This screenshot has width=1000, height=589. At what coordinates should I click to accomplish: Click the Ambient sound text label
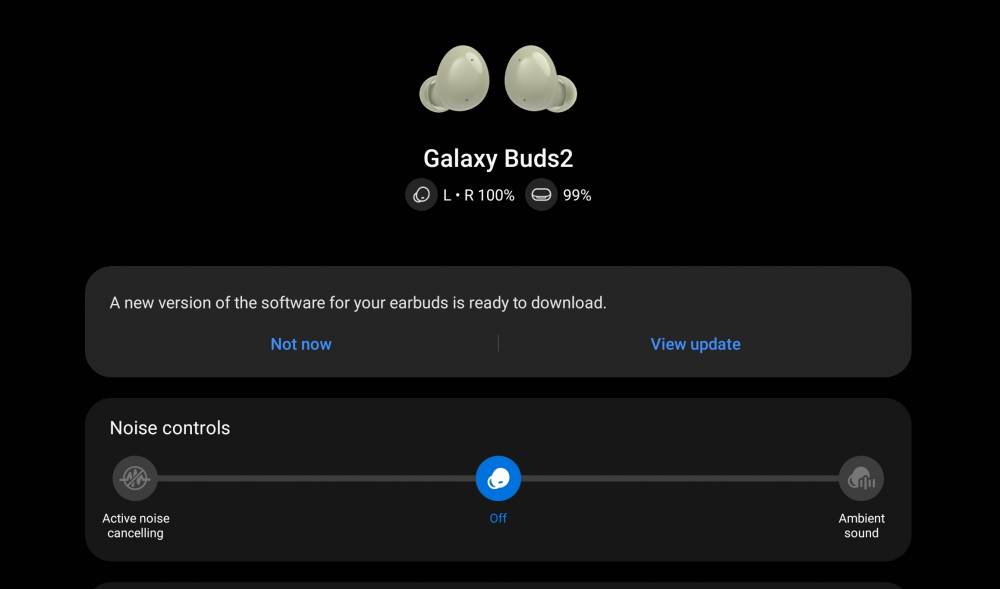tap(861, 526)
